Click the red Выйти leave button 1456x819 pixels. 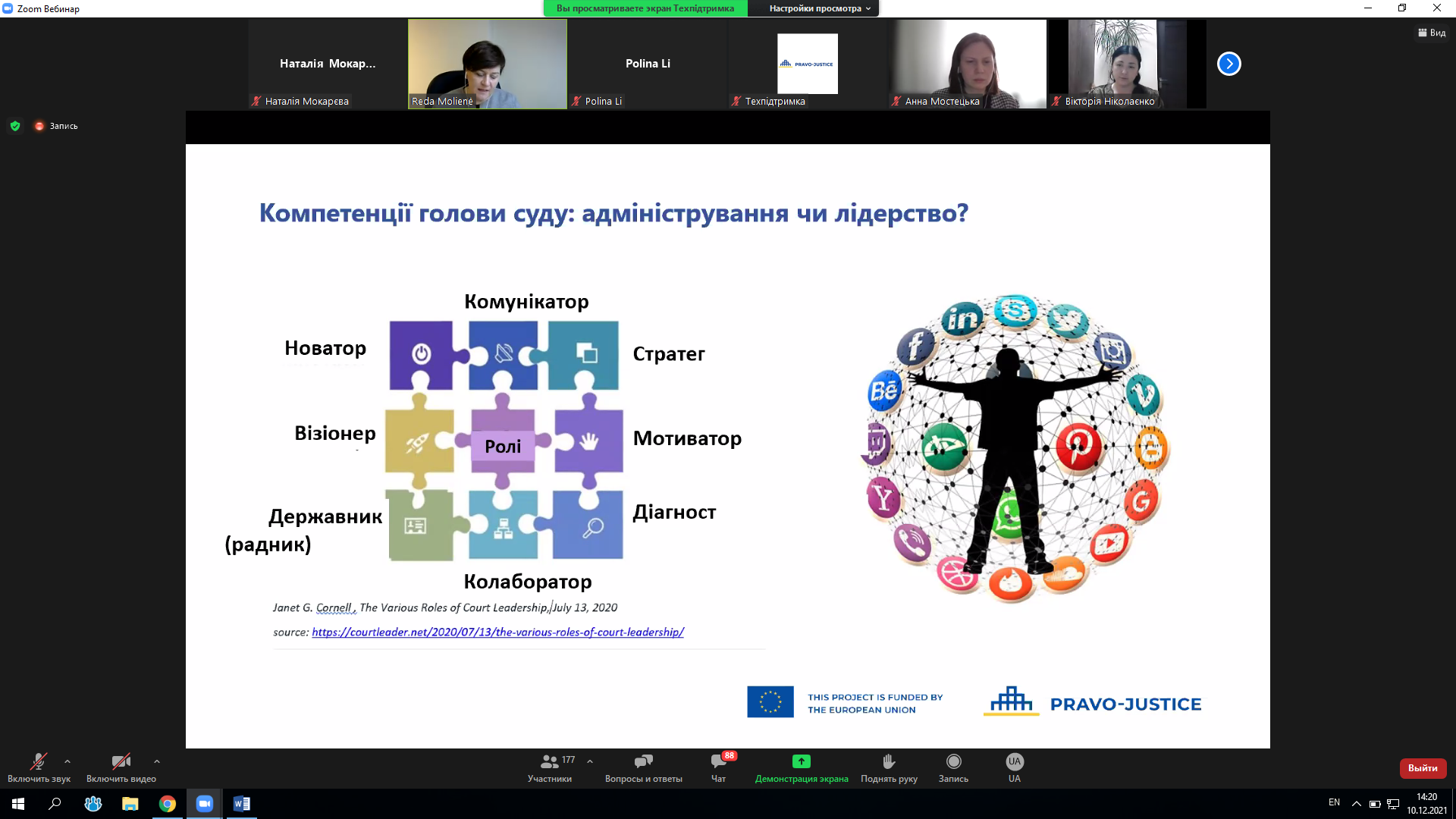[x=1423, y=768]
